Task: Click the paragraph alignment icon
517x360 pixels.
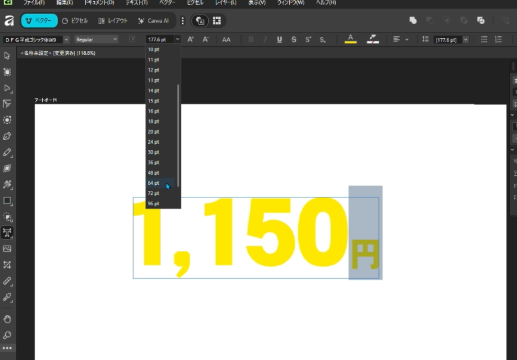Action: point(396,39)
